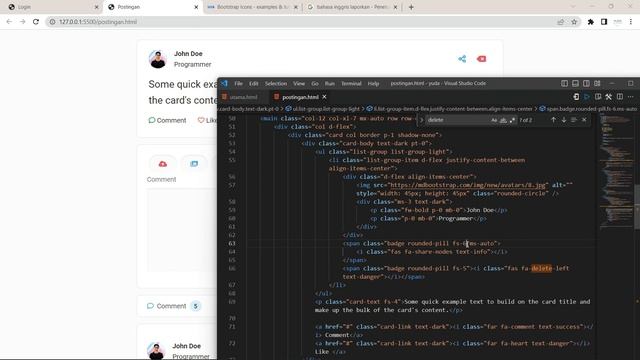Click the mdbootstrap avatar URL in code

click(467, 185)
